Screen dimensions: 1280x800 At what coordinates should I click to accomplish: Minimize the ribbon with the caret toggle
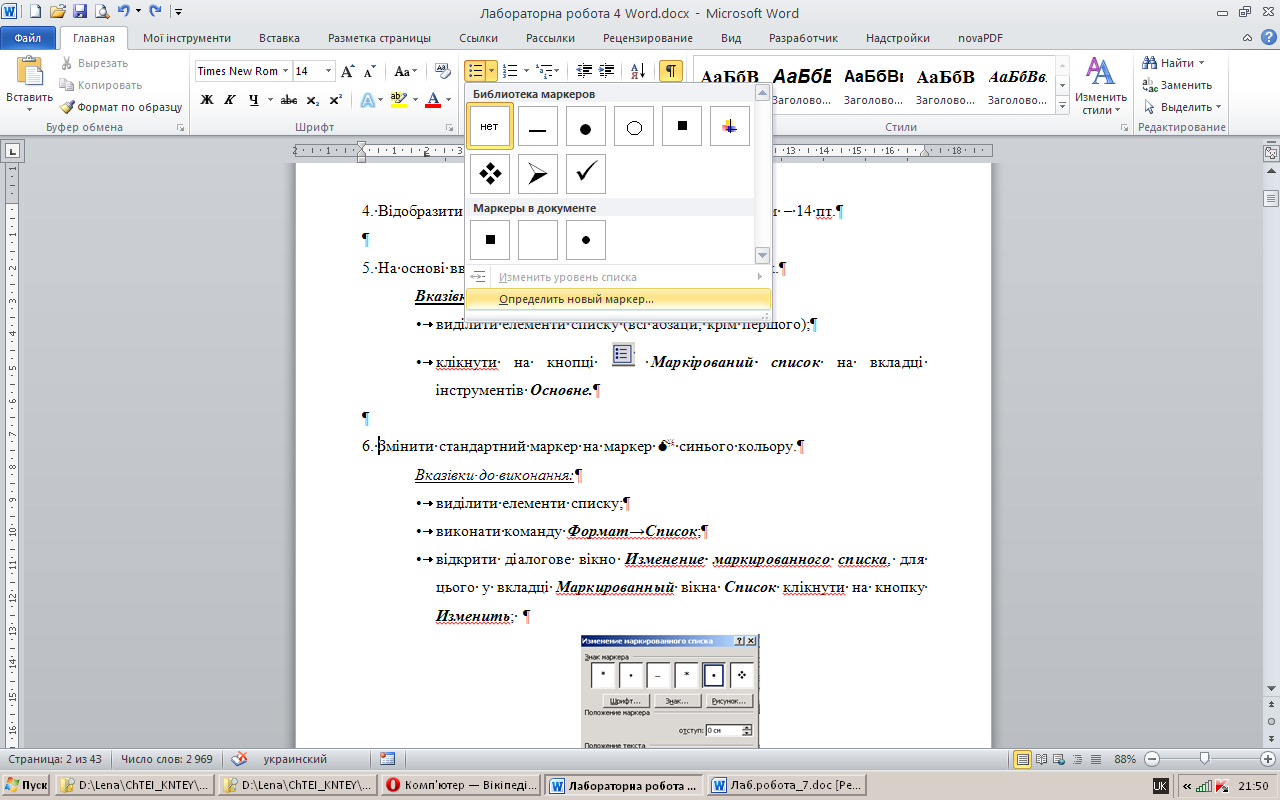1248,38
